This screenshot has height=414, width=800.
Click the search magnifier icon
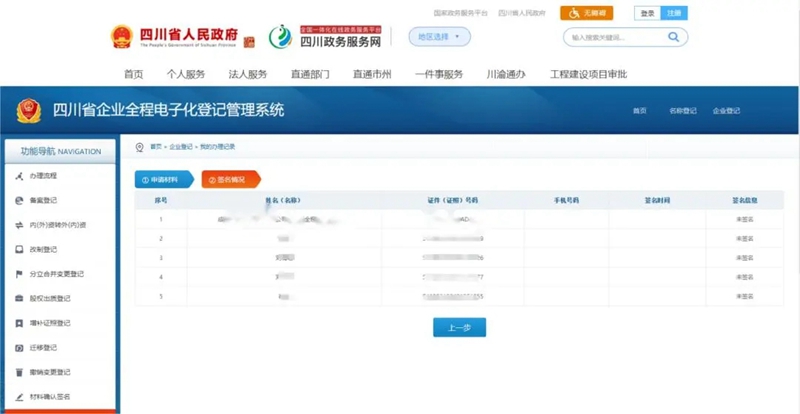click(x=673, y=37)
